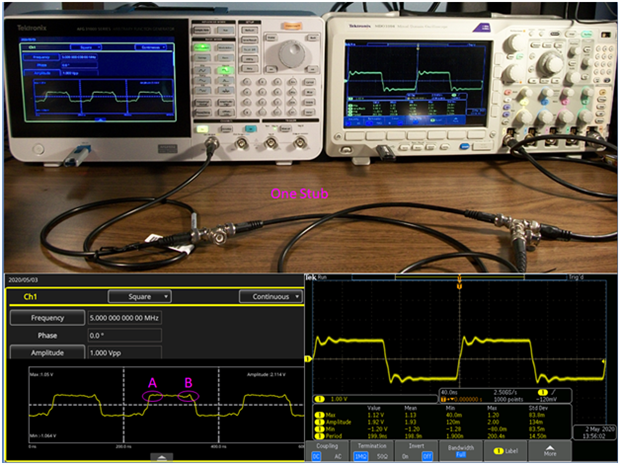Click the Max measurement channel badge
Screen dimensions: 620x465
(320, 414)
